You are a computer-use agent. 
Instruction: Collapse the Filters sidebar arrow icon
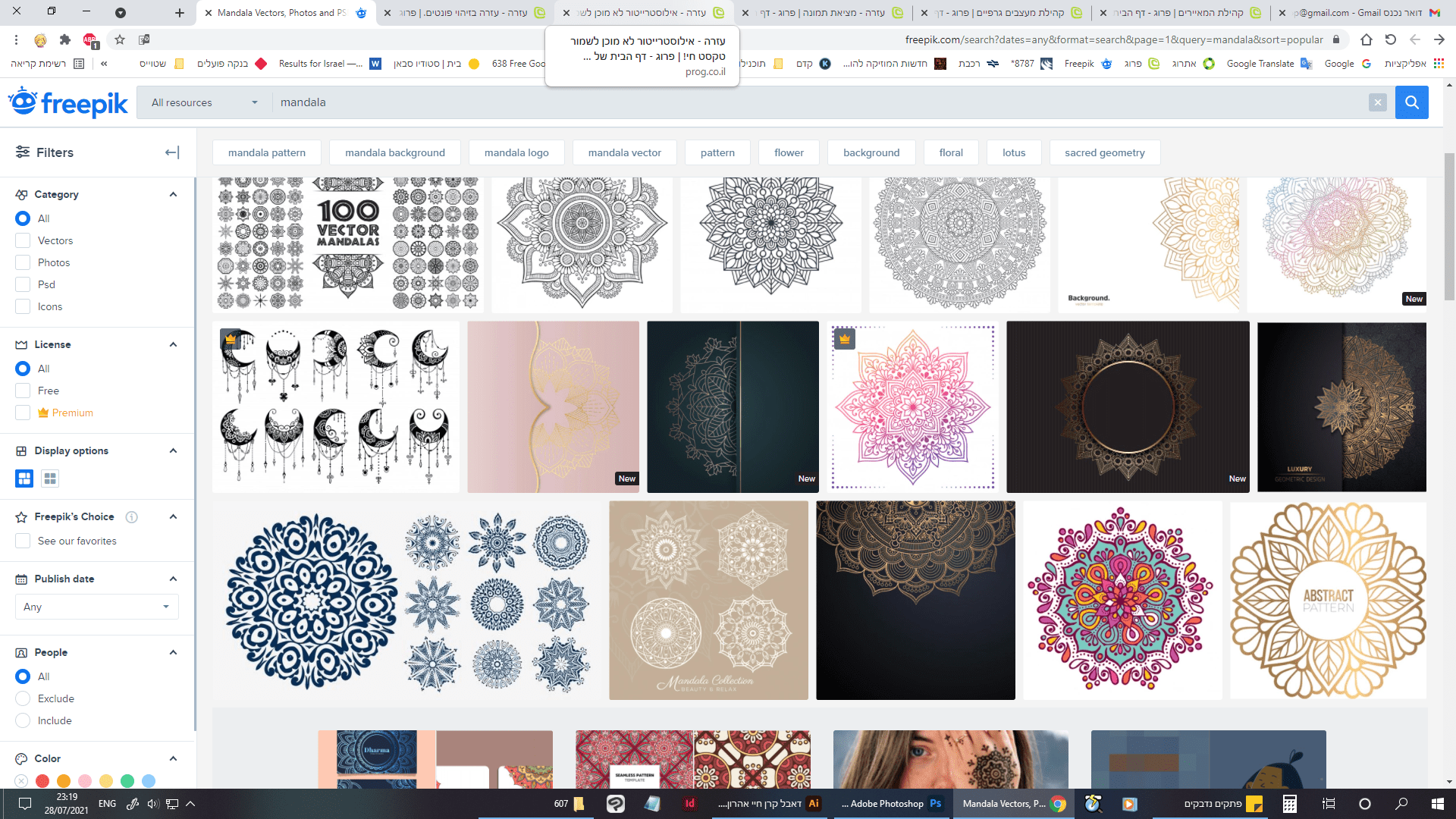tap(172, 152)
